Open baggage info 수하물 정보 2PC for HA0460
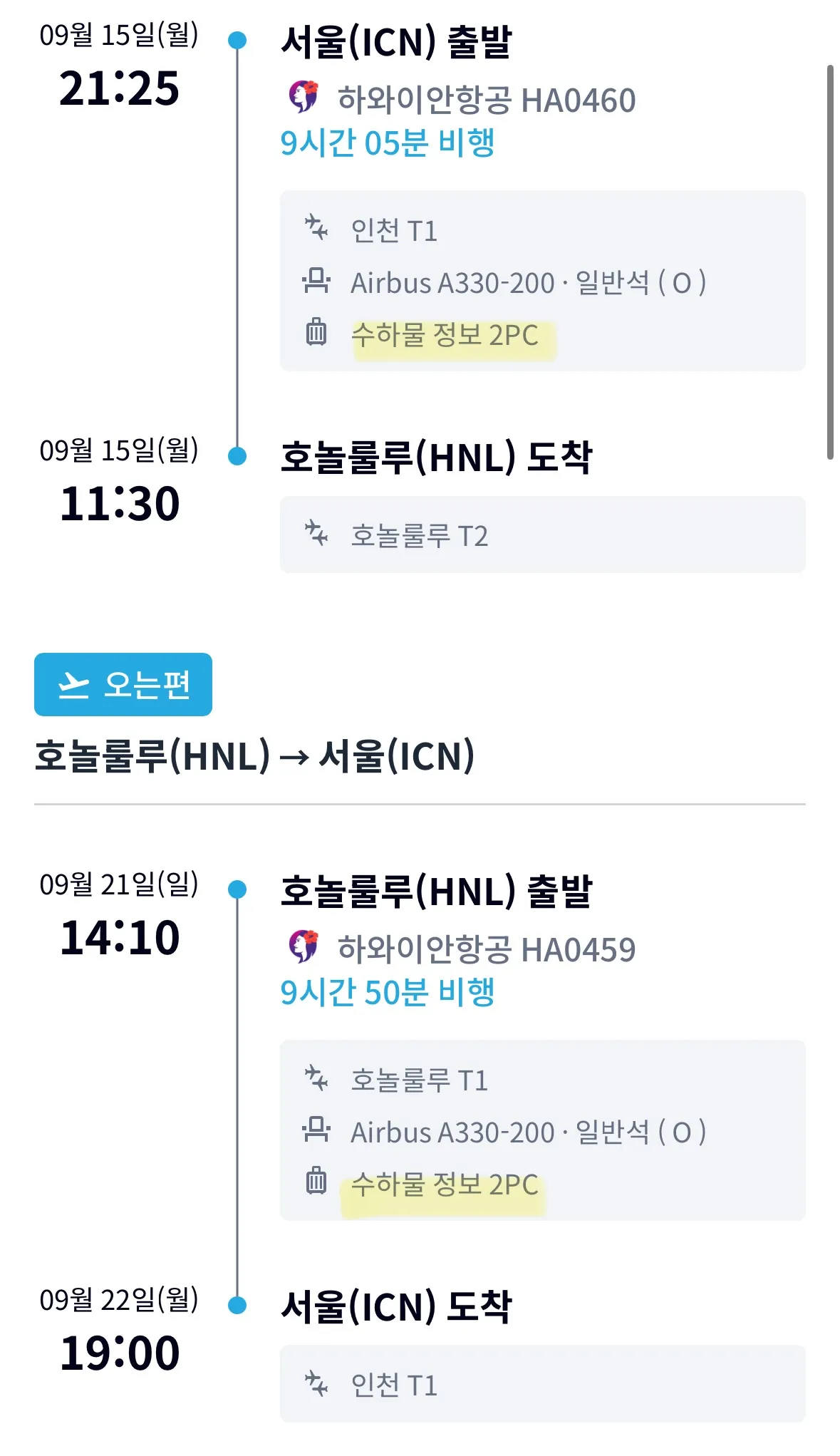The width and height of the screenshot is (840, 1456). pyautogui.click(x=445, y=335)
